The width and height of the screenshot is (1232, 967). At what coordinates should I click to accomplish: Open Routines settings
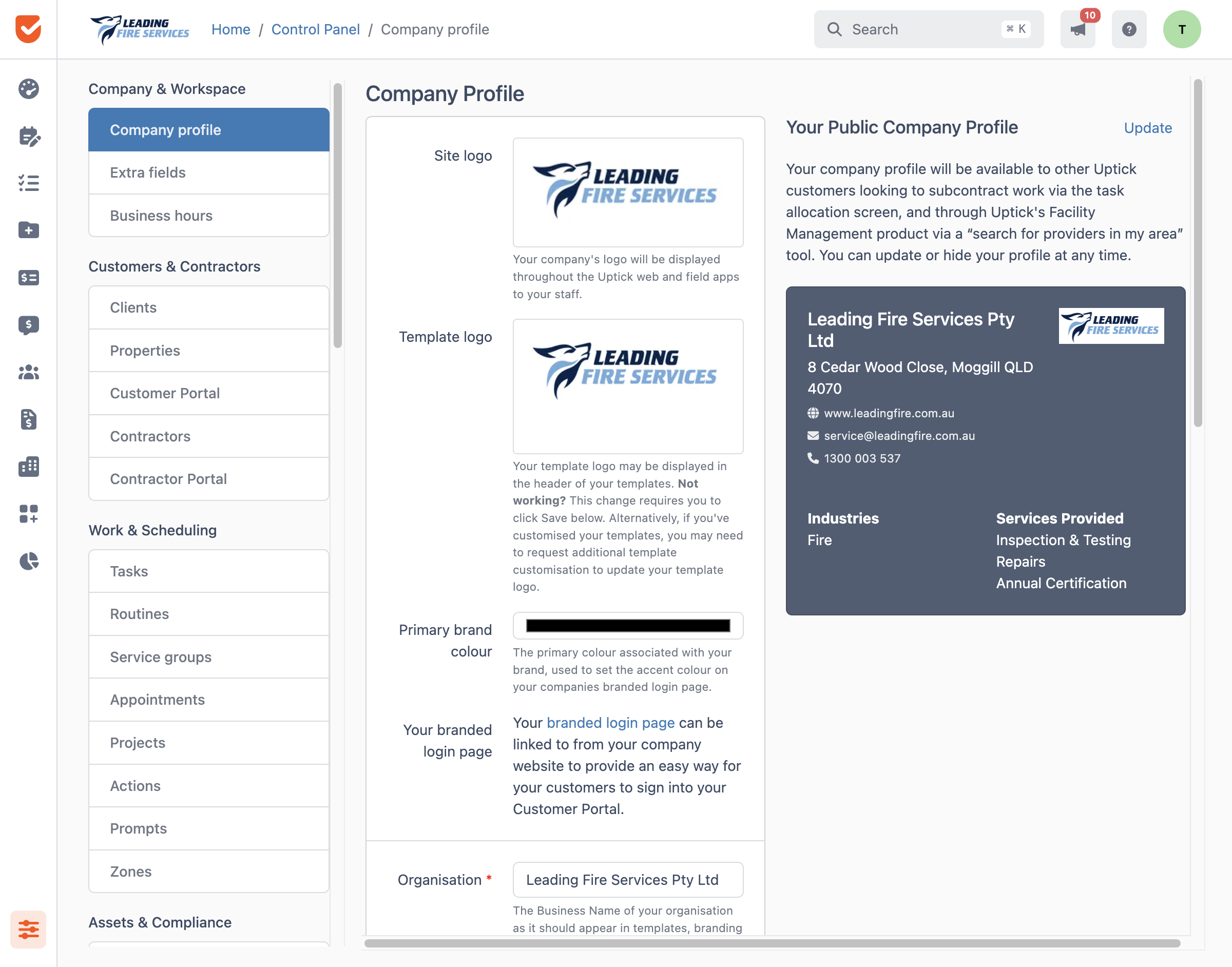pyautogui.click(x=208, y=614)
